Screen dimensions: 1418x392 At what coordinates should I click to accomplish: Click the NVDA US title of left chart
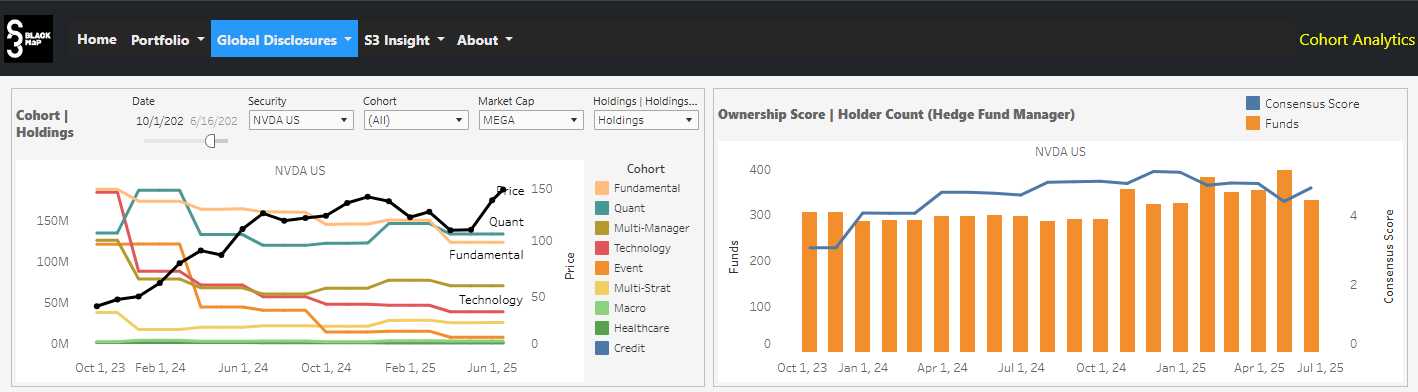point(300,171)
